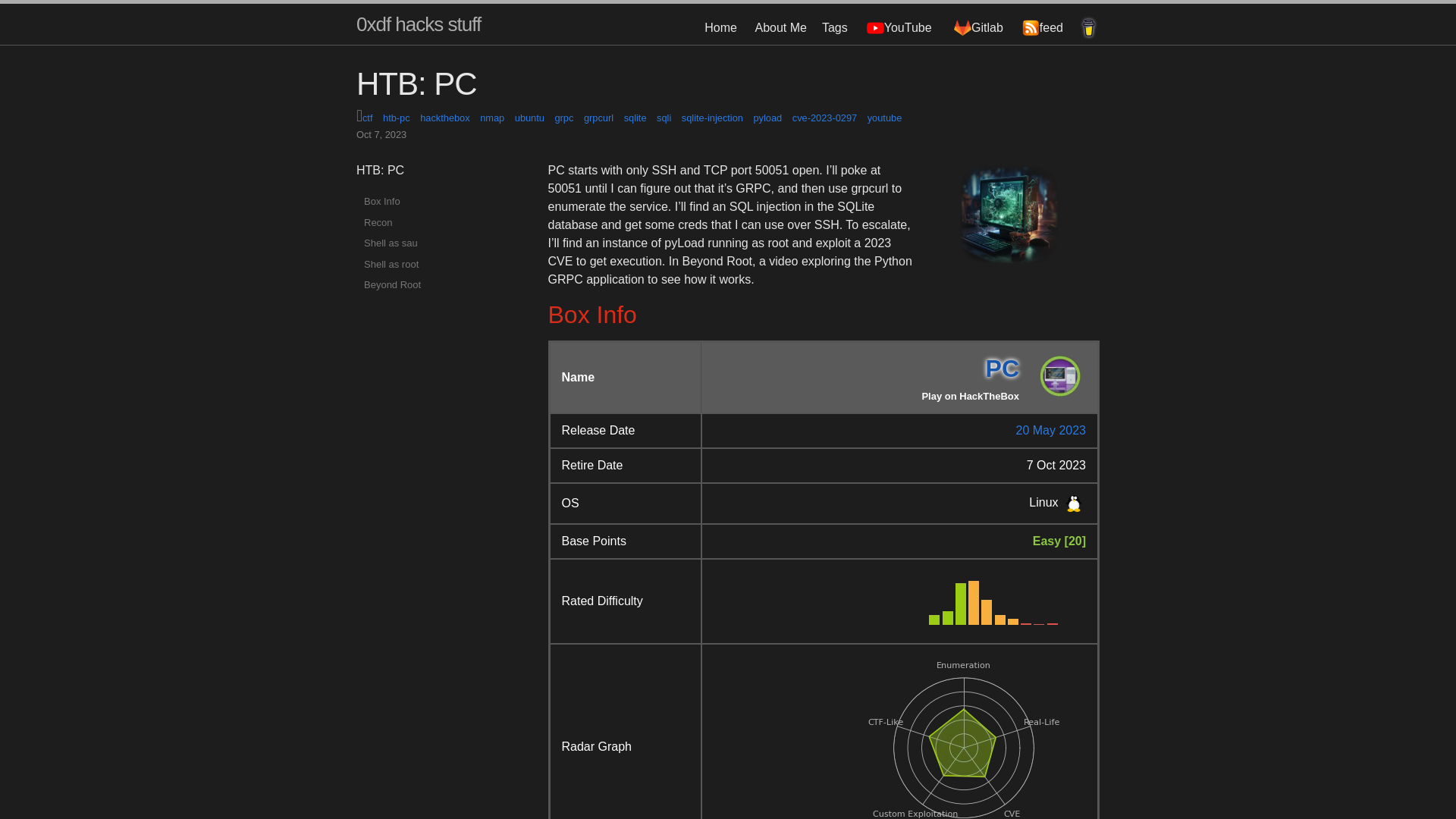Click the Gitlab fox logo icon
The width and height of the screenshot is (1456, 819).
[x=962, y=28]
